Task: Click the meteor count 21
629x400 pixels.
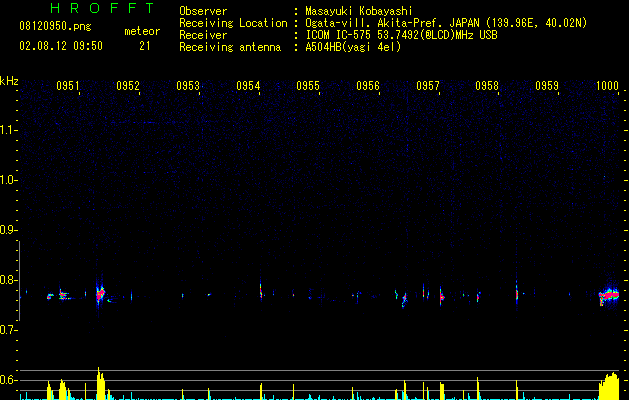Action: point(145,46)
